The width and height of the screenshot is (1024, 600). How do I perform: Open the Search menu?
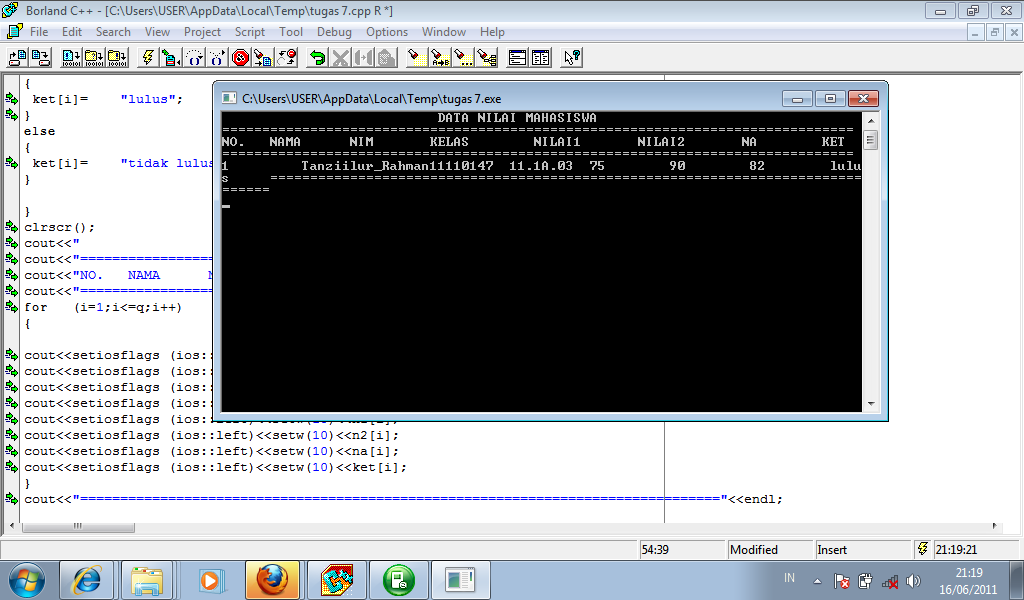[113, 32]
